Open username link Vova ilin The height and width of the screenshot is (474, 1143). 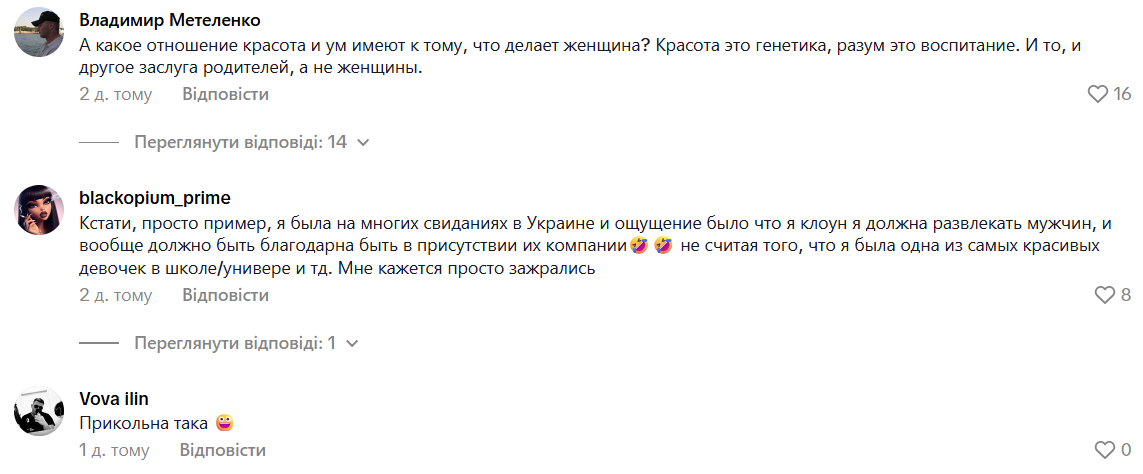[x=113, y=399]
